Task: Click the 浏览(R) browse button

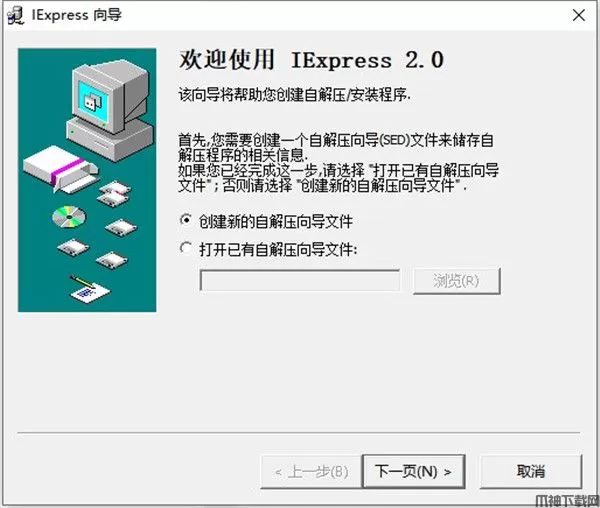Action: (x=457, y=281)
